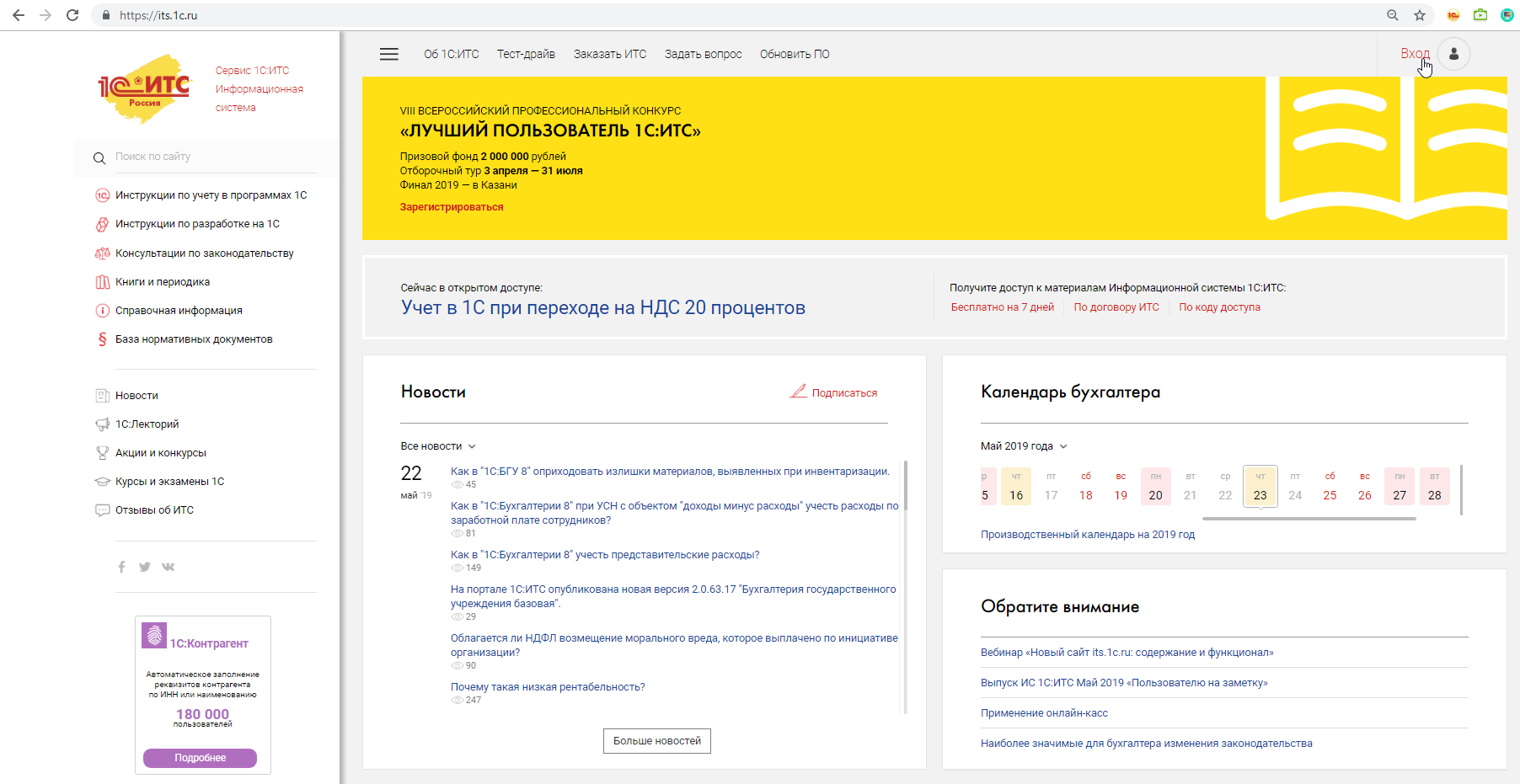
Task: Click the browser address bar URL
Action: (158, 15)
